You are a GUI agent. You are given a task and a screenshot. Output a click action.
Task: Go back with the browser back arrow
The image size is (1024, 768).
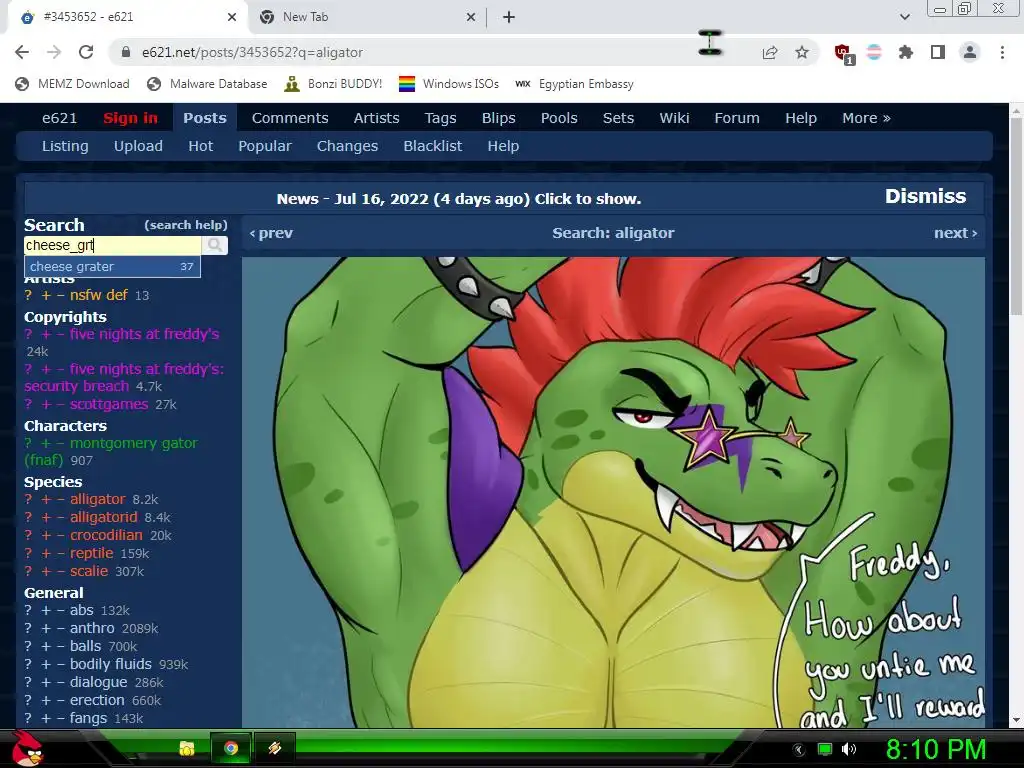click(22, 52)
